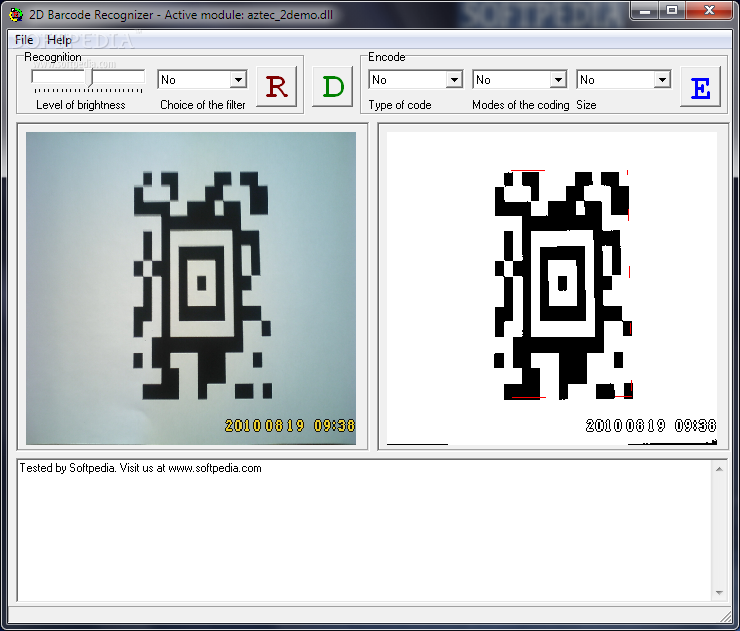Expand the Type of code dropdown

pos(454,80)
